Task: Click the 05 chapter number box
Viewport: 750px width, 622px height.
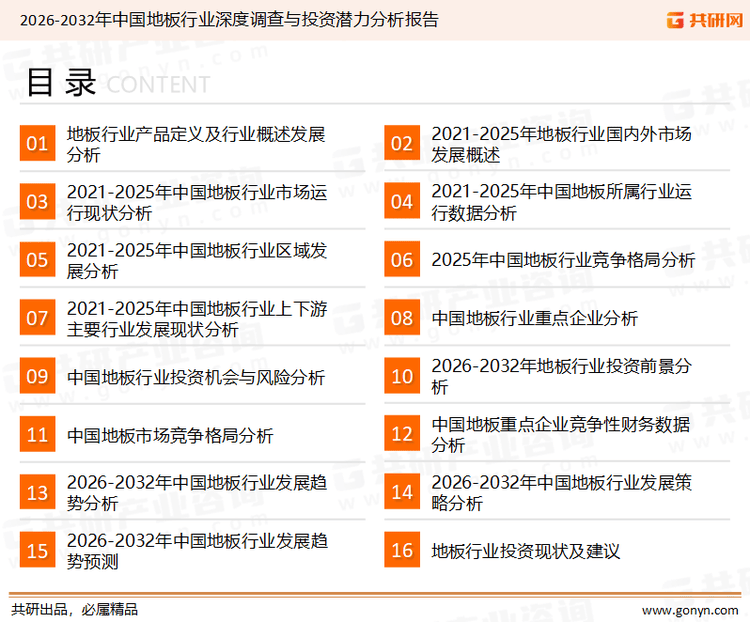Action: (37, 260)
